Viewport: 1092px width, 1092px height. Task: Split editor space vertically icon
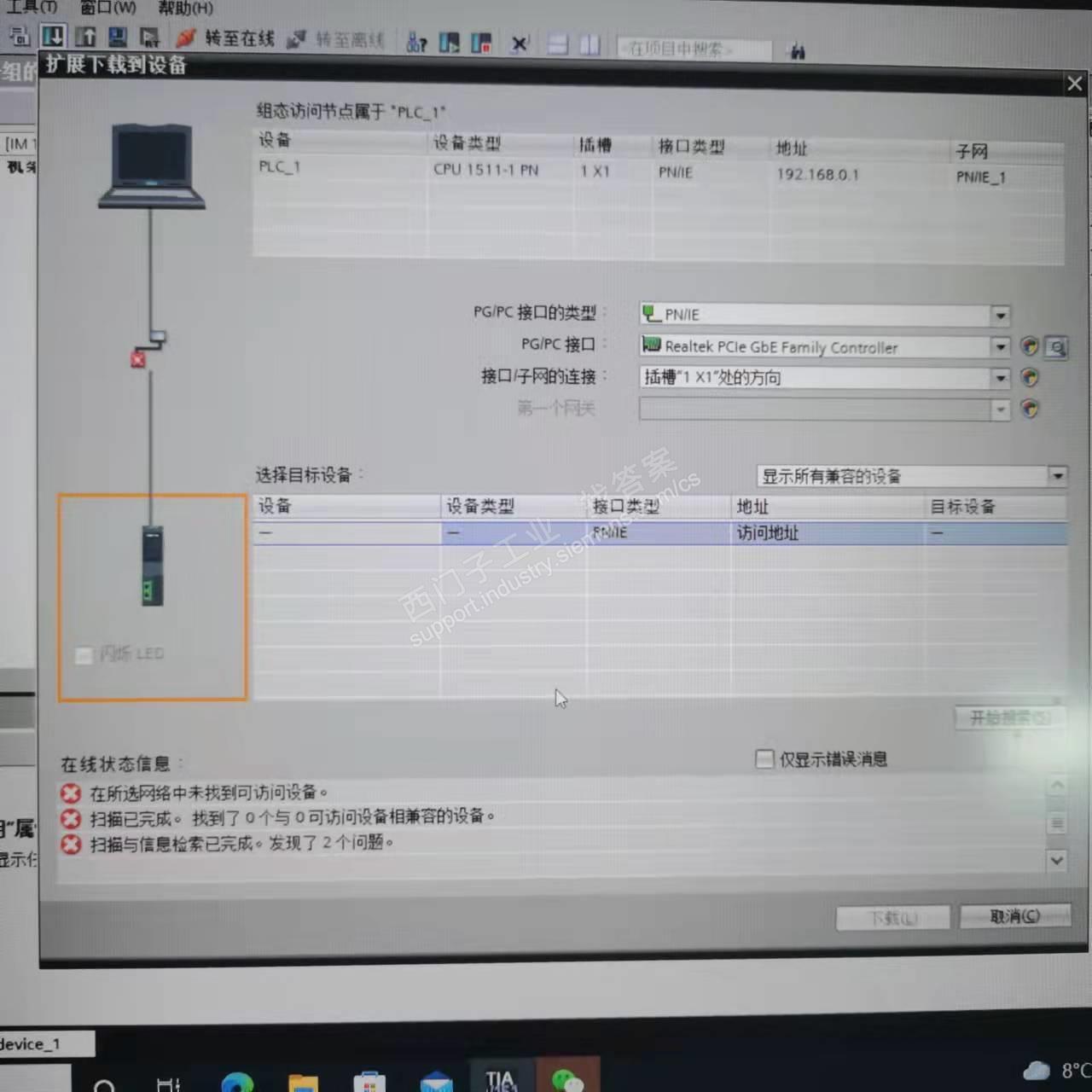590,44
